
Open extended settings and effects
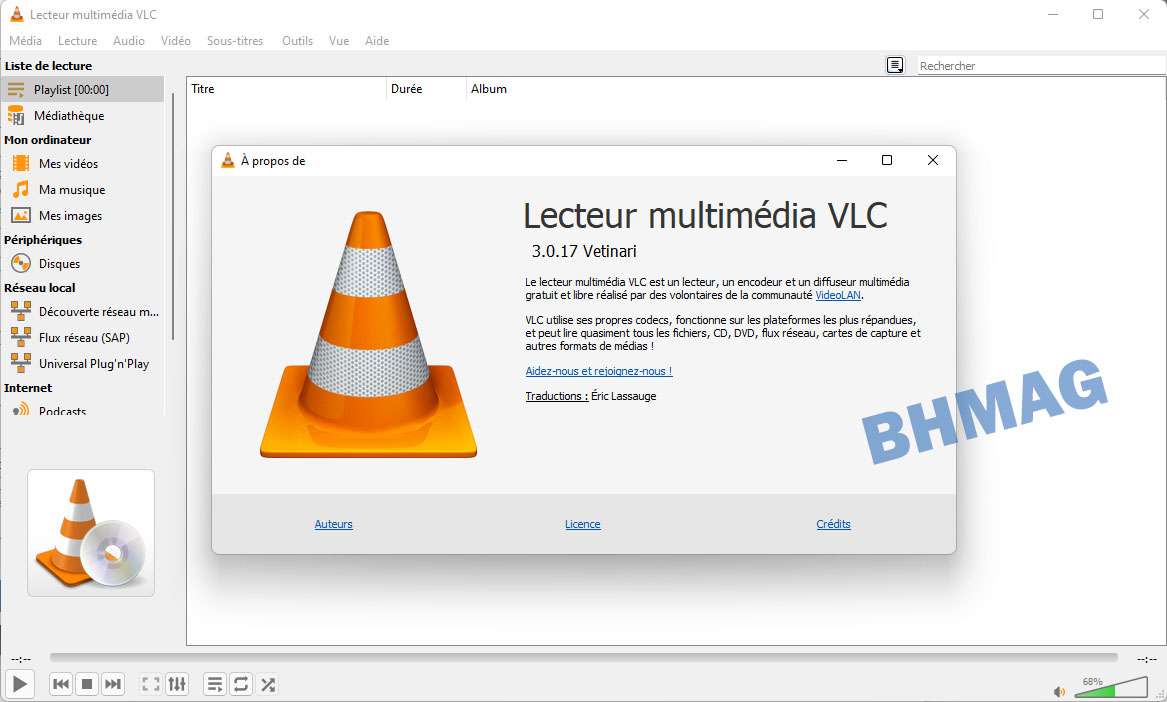pyautogui.click(x=177, y=683)
